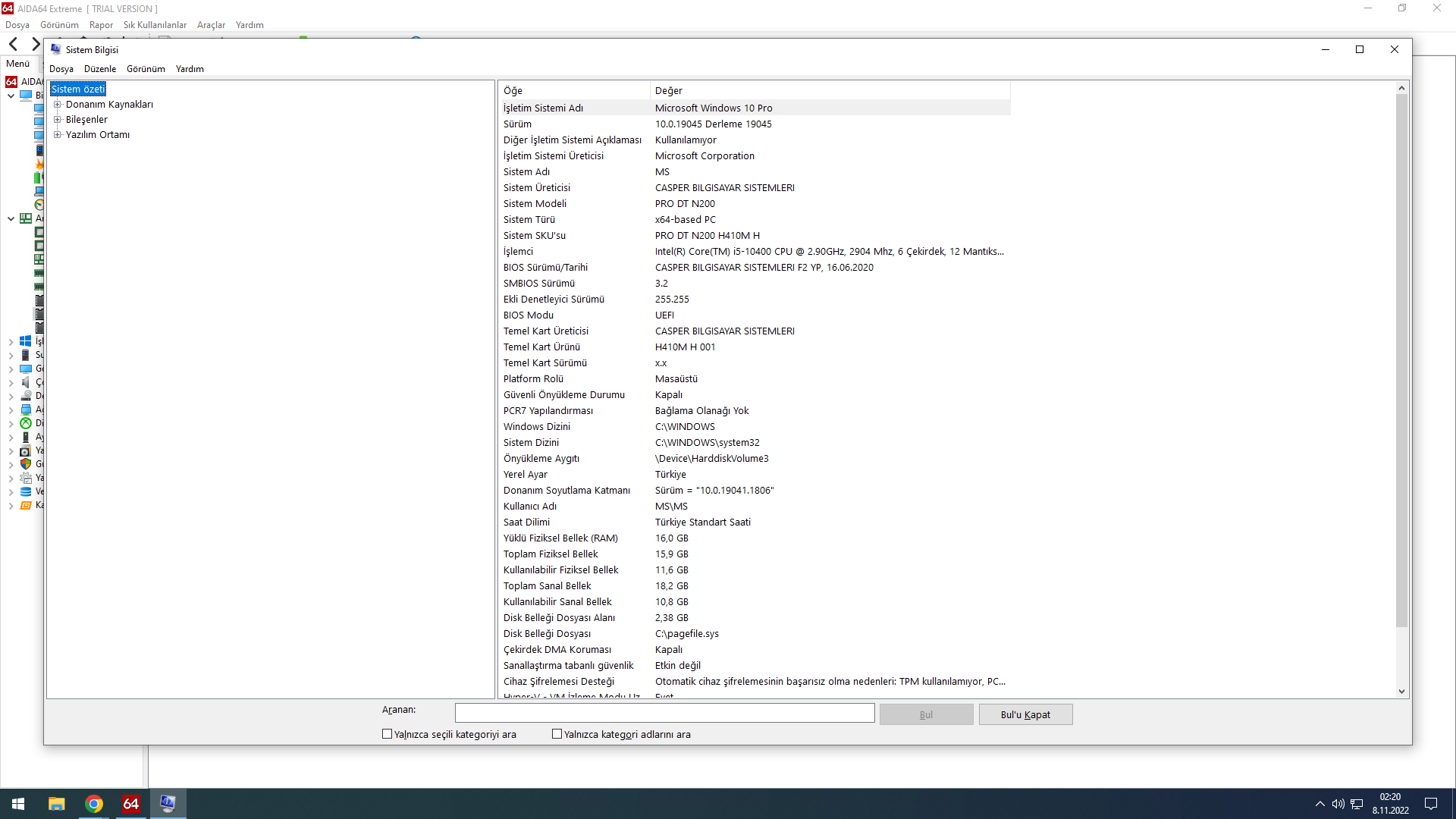Click the Windows logo icon in AIDA64 tree

pyautogui.click(x=26, y=341)
